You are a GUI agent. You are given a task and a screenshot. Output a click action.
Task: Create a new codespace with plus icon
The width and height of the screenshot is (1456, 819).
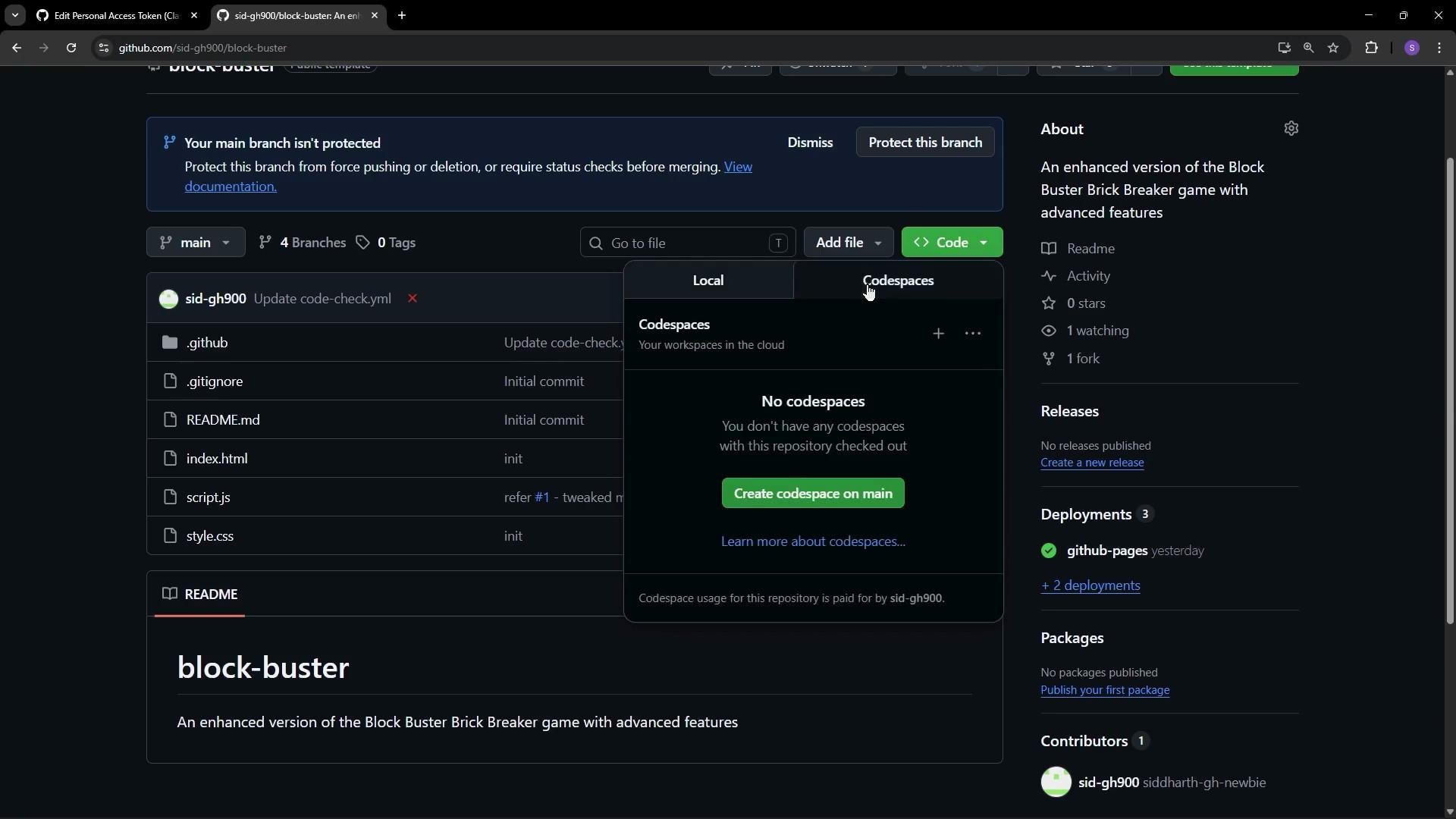click(x=938, y=334)
